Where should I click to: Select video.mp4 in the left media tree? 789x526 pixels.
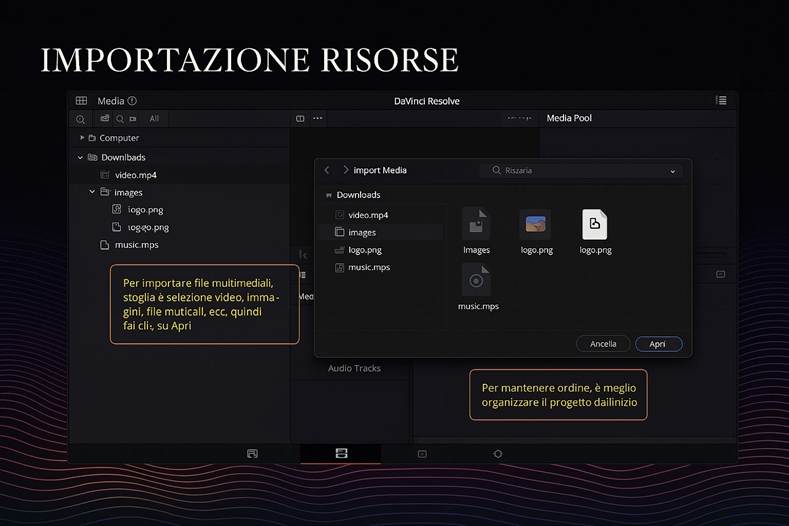point(135,175)
